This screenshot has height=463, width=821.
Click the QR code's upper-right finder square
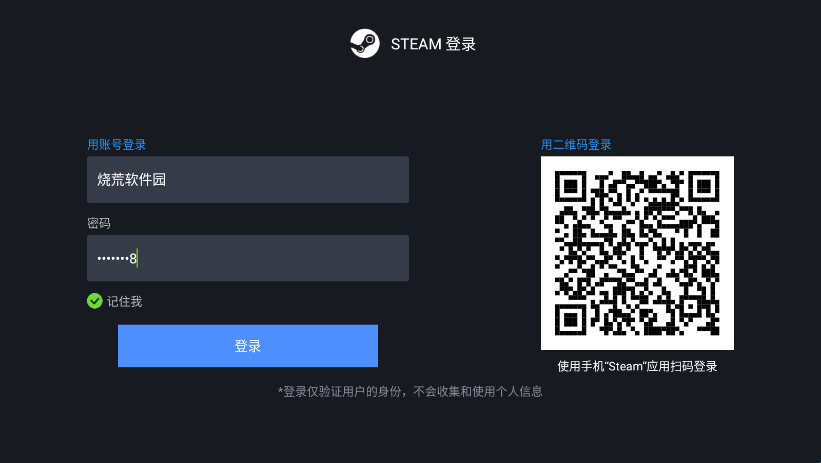[x=704, y=186]
